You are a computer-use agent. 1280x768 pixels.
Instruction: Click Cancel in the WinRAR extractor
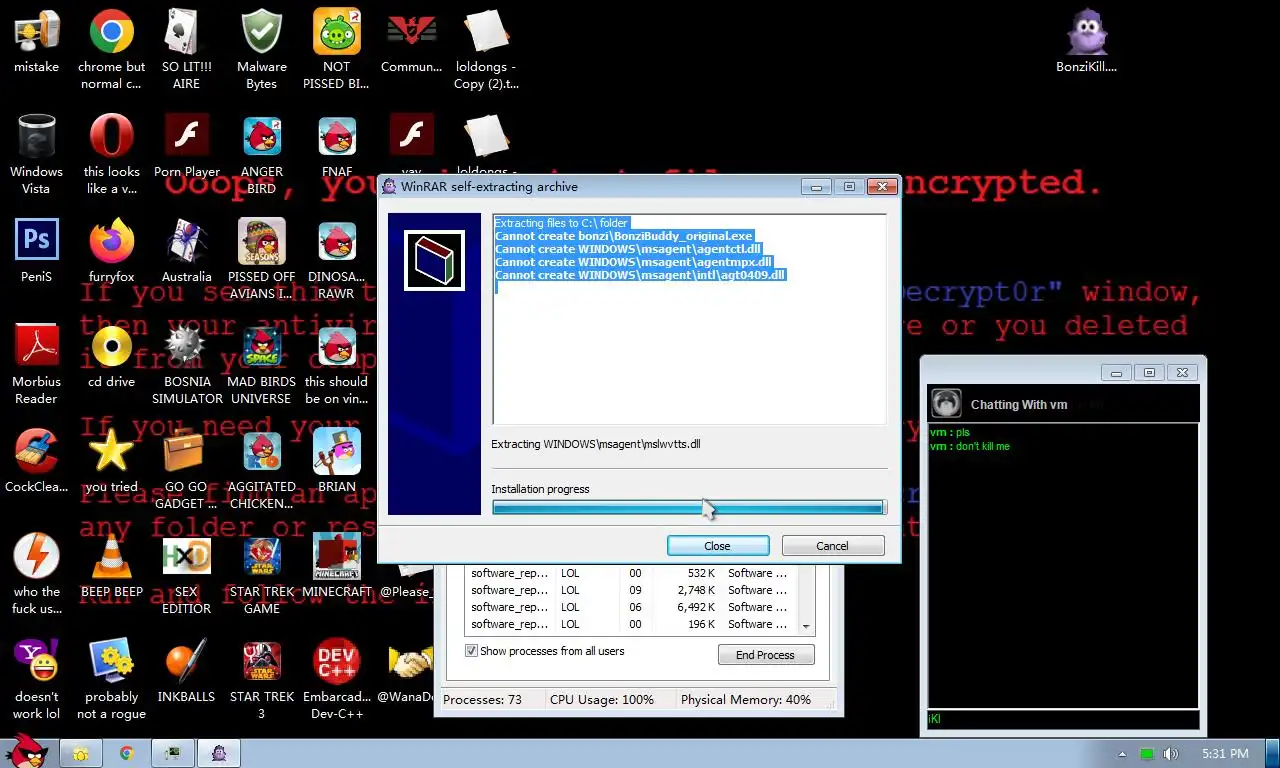click(833, 546)
